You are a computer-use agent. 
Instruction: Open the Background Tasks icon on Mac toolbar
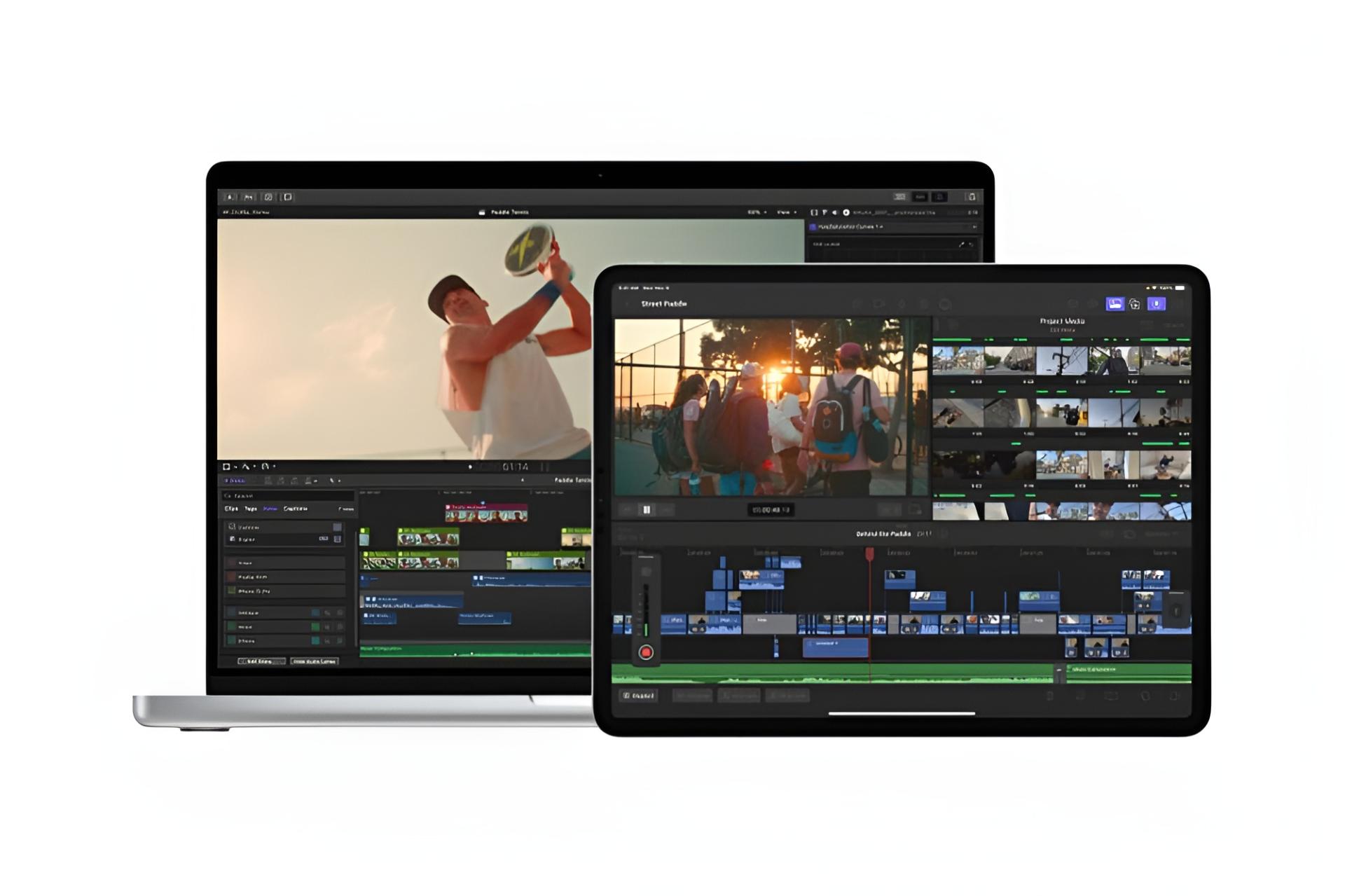click(268, 197)
